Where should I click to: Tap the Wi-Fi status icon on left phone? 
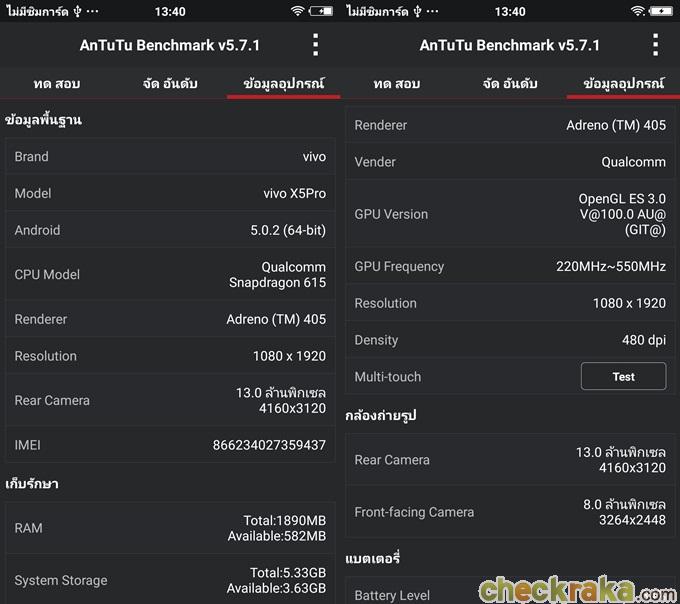(297, 11)
